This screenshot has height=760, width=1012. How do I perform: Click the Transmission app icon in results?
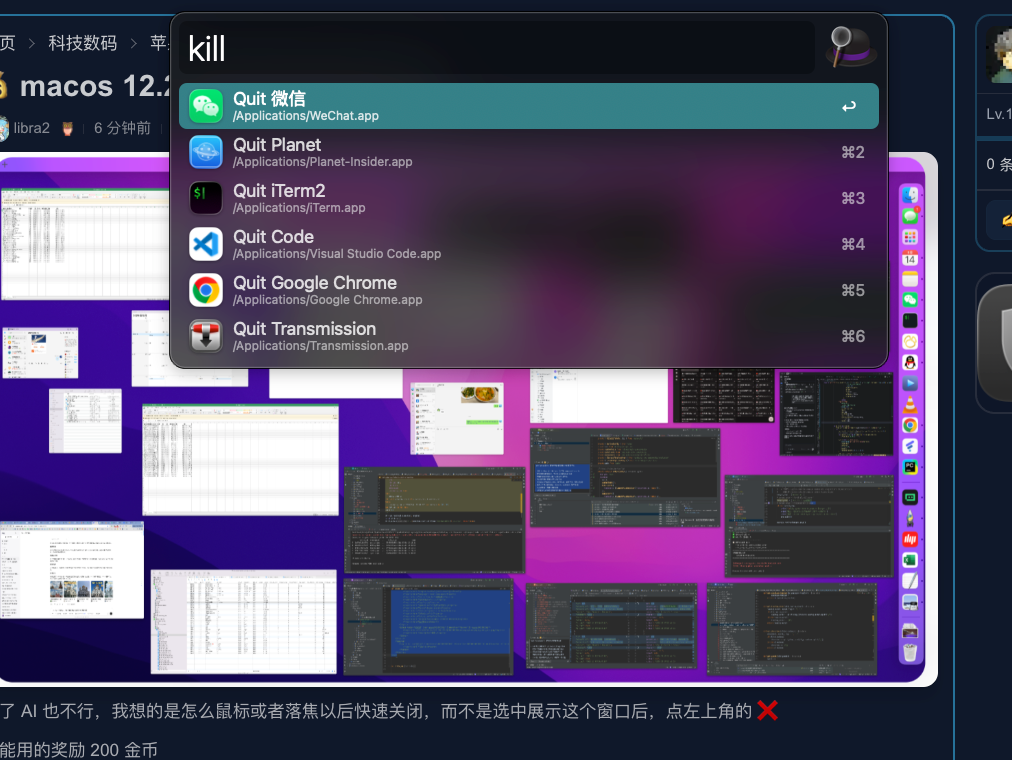tap(206, 335)
